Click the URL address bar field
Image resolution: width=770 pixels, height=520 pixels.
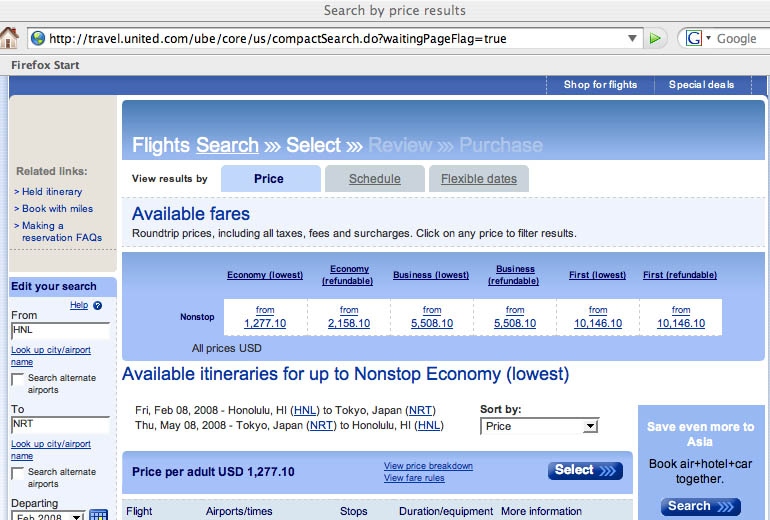click(x=335, y=38)
